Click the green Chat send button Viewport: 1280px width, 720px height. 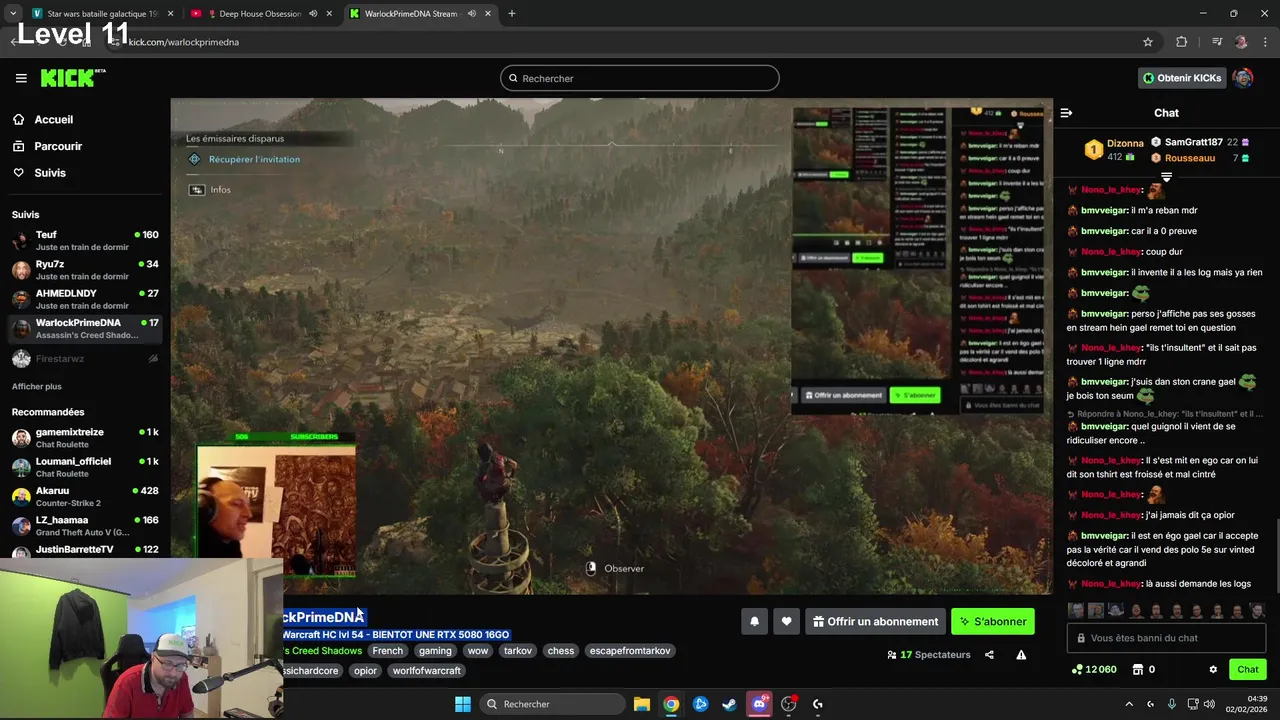coord(1248,669)
